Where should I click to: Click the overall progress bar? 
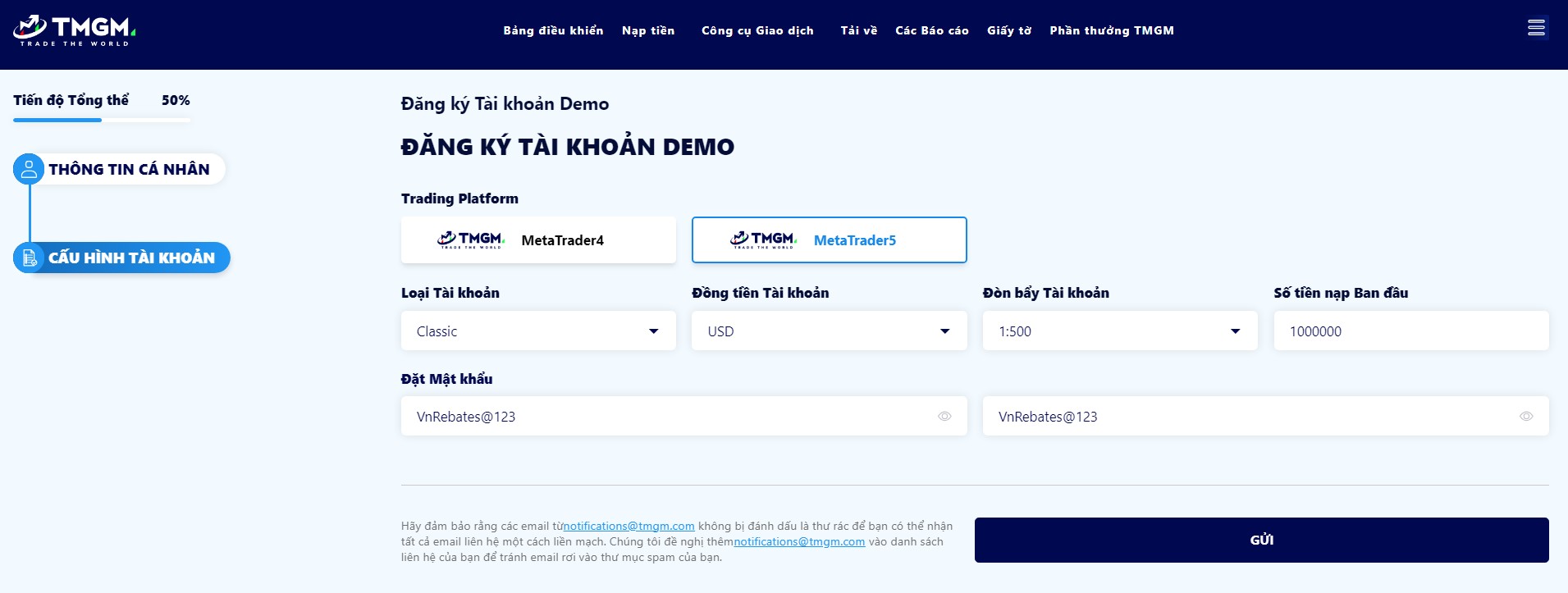point(102,120)
